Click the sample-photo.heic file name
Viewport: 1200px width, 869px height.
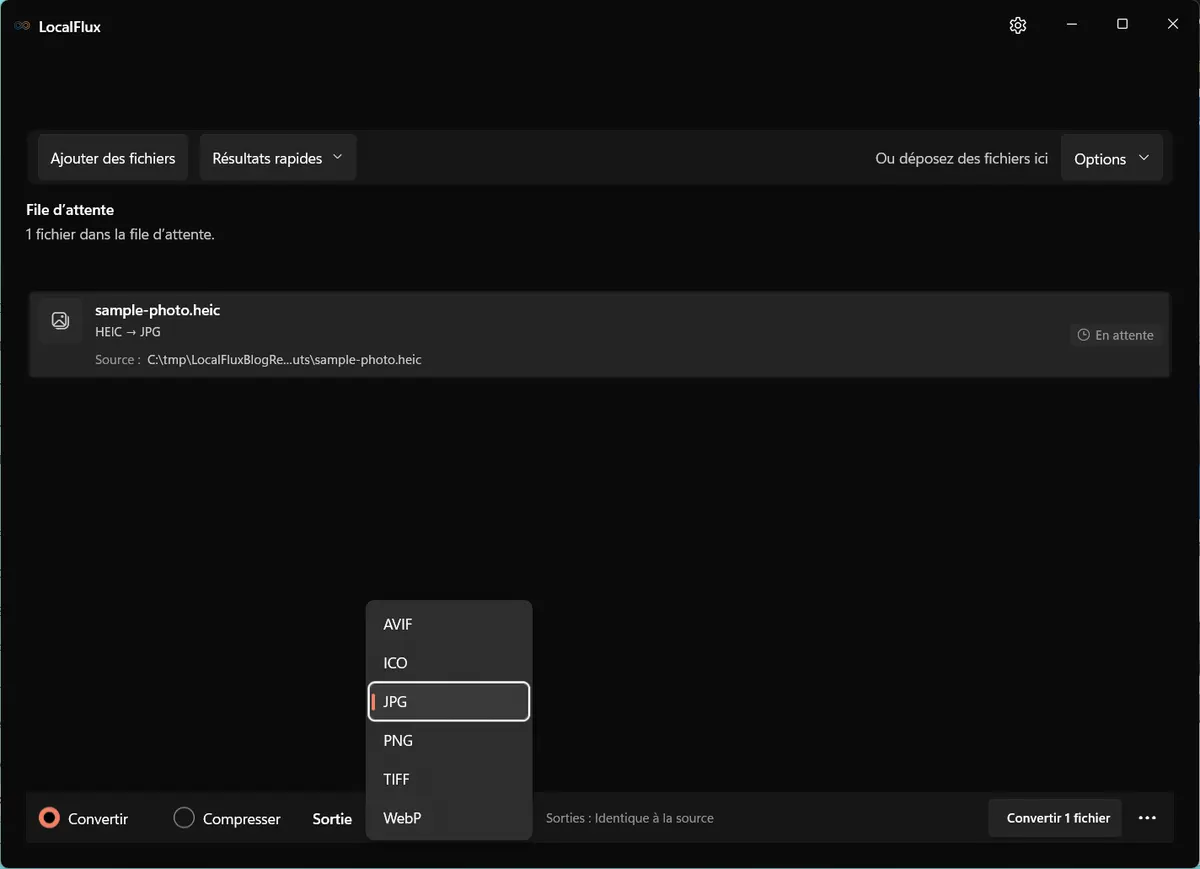coord(157,310)
